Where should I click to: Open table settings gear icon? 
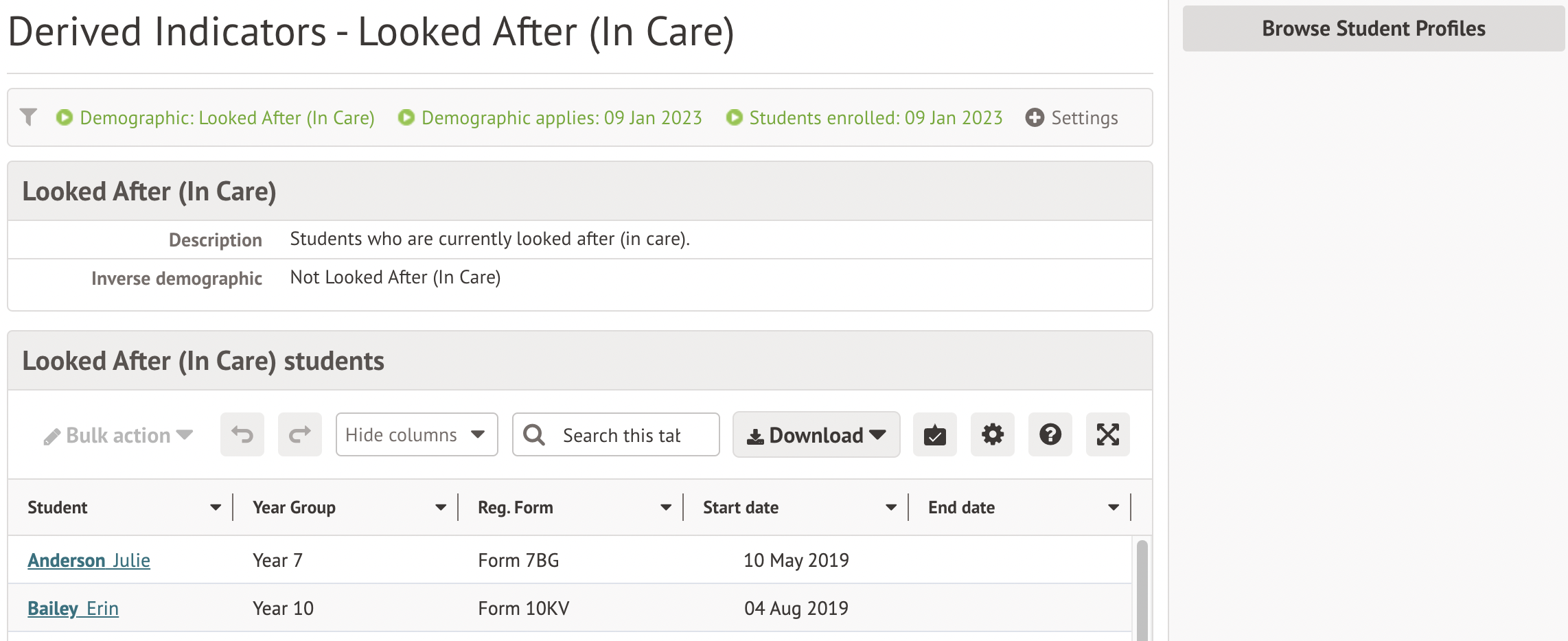(x=992, y=435)
